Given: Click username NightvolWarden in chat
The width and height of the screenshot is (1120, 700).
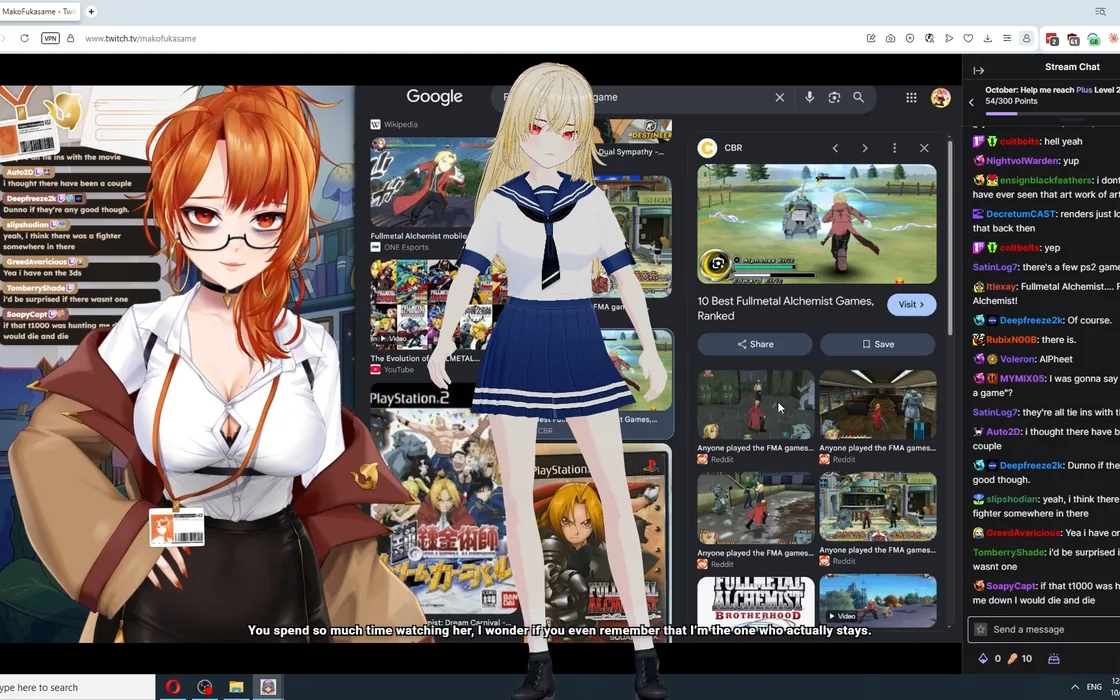Looking at the screenshot, I should coord(1024,161).
